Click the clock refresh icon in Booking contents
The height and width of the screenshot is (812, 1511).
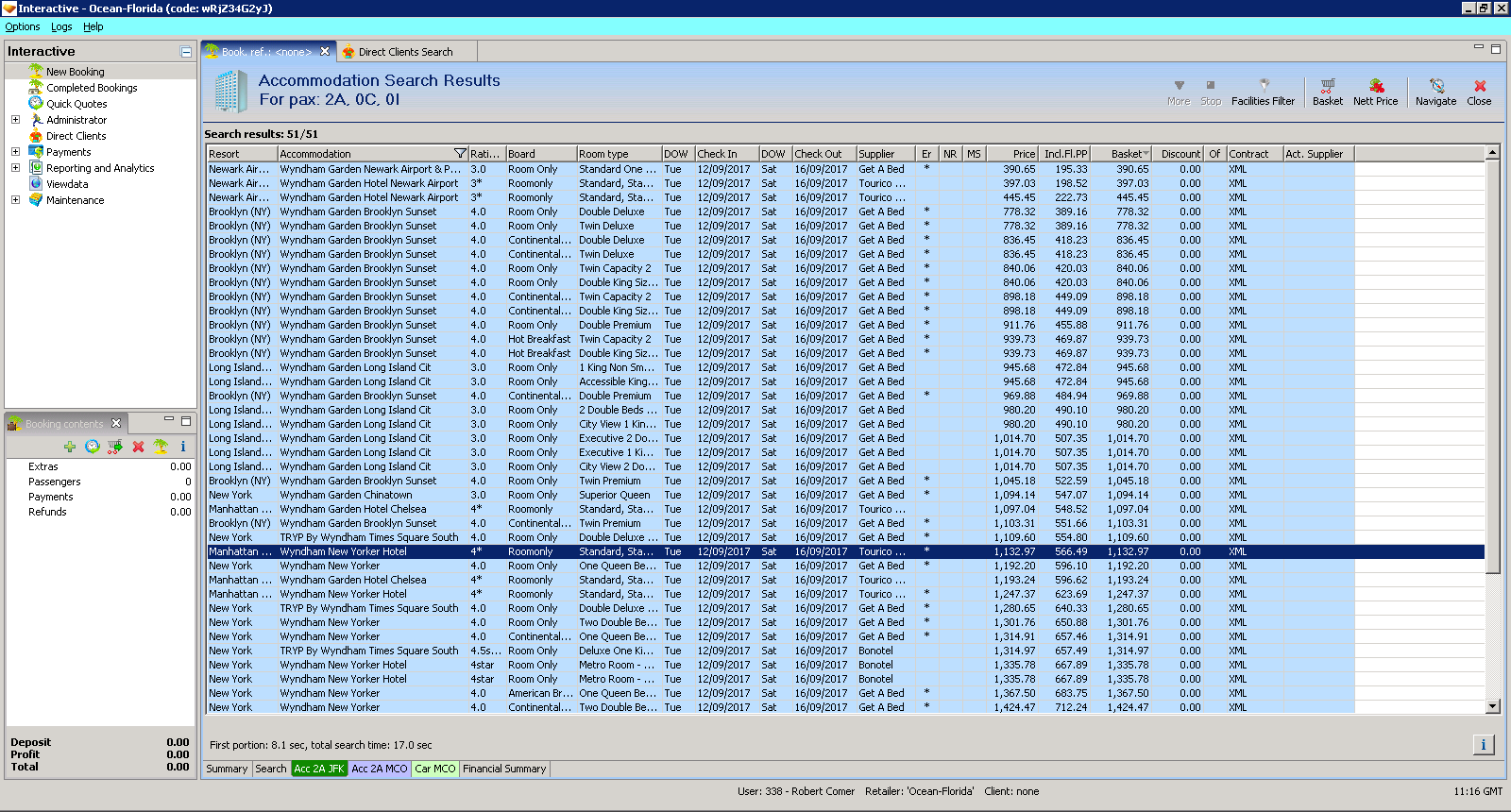93,447
